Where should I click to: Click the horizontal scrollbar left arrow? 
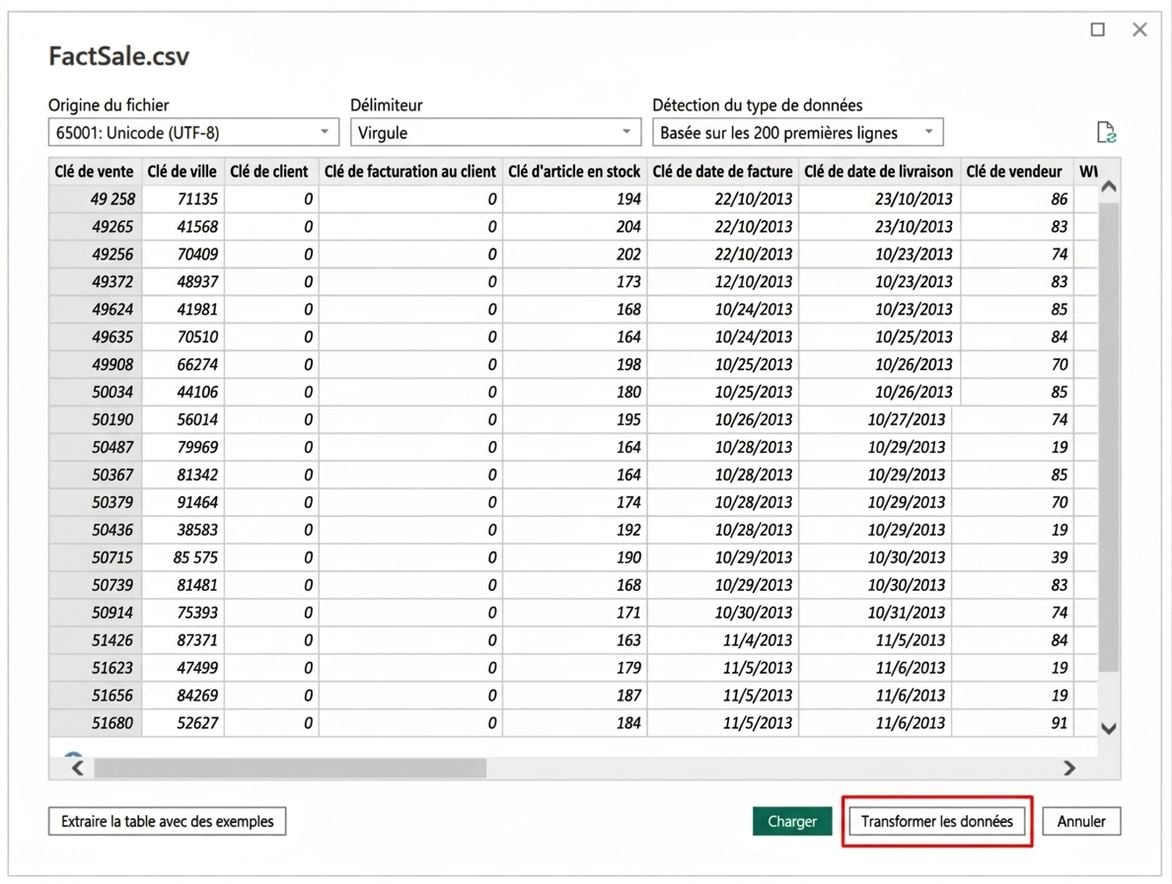click(x=77, y=767)
